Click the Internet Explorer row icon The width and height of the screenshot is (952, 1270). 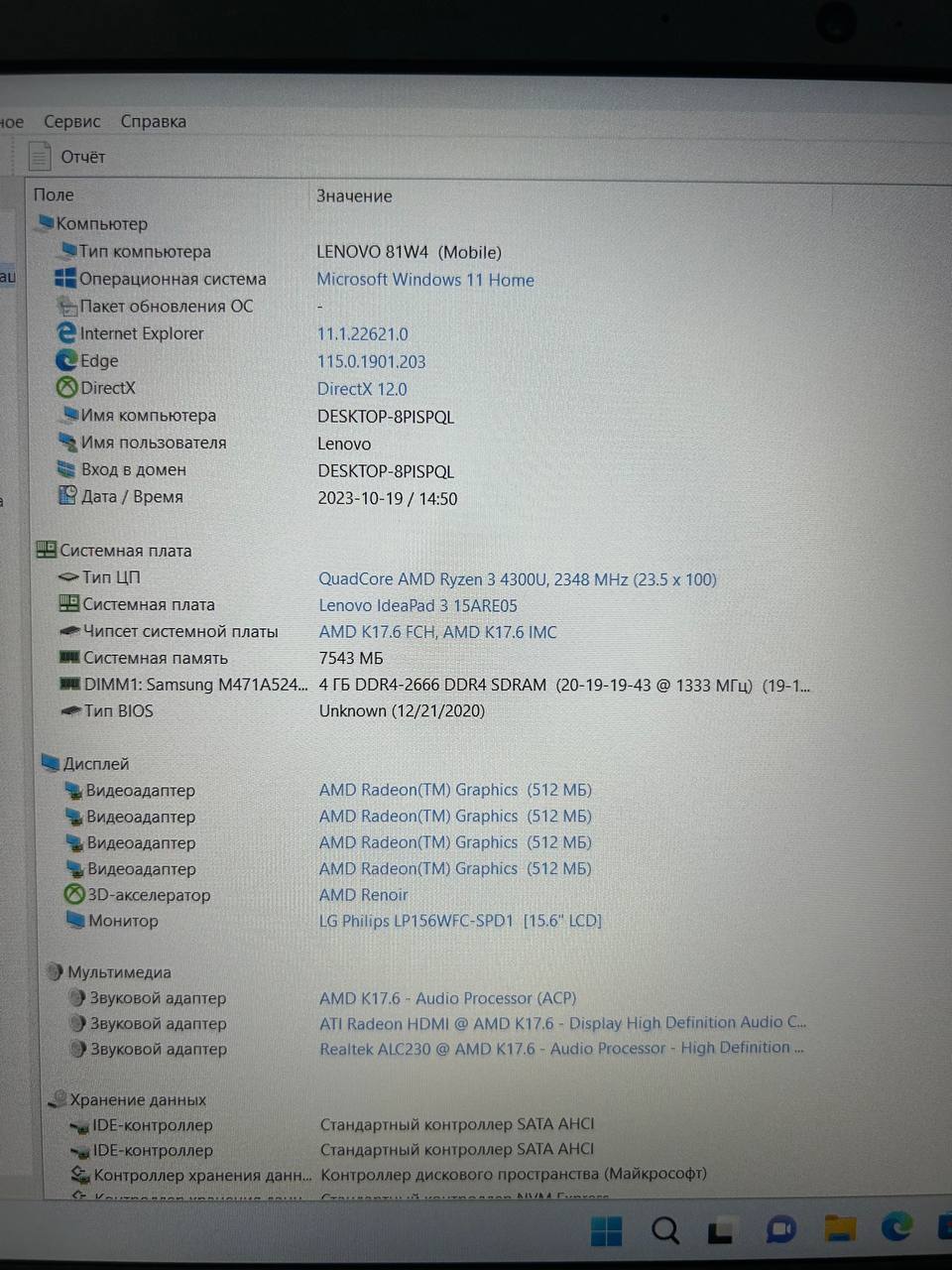[66, 333]
